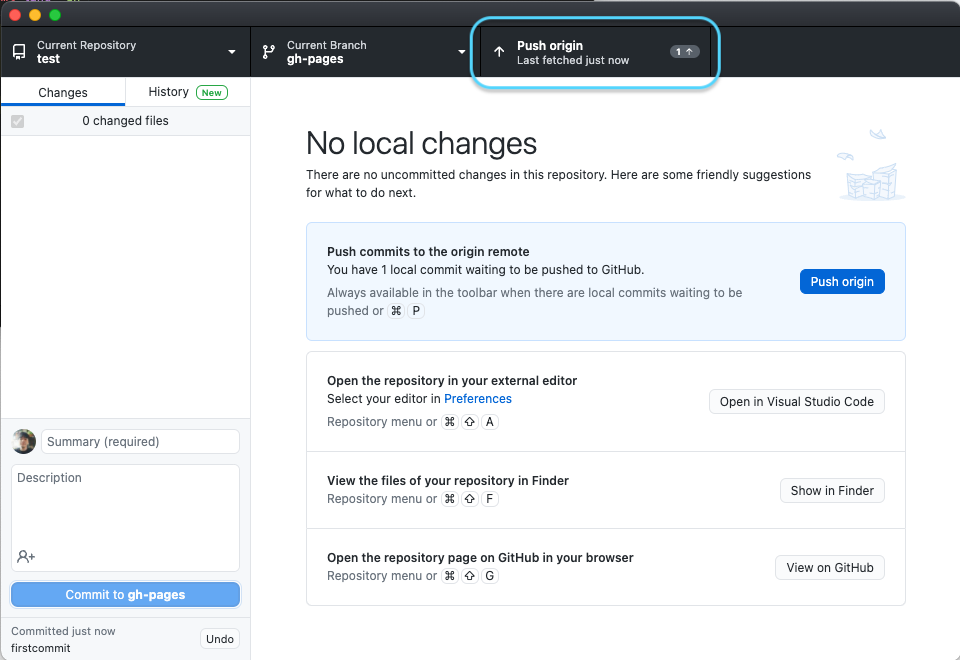Expand the Current Branch dropdown arrow

462,52
